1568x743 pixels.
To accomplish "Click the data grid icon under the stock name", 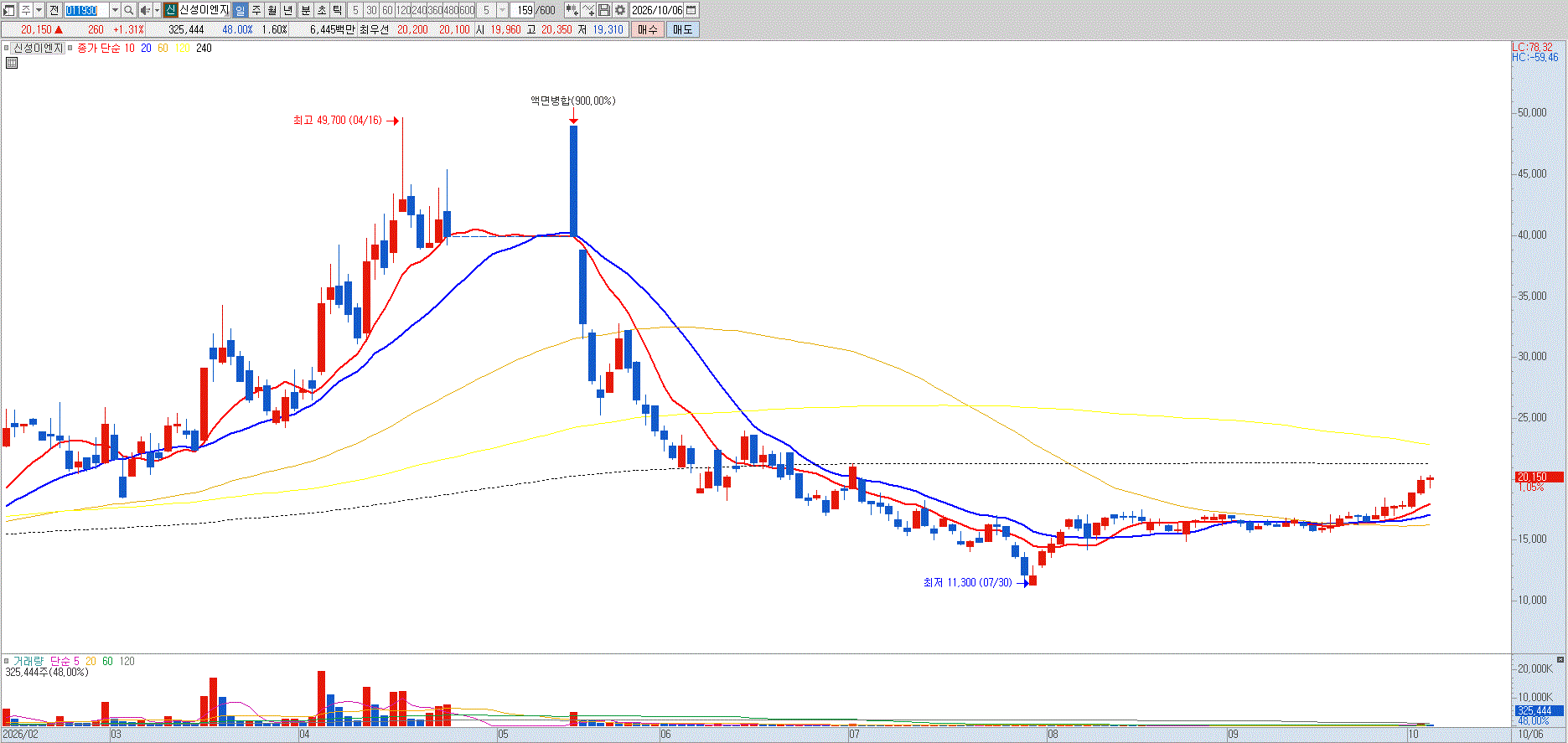I will pos(12,62).
